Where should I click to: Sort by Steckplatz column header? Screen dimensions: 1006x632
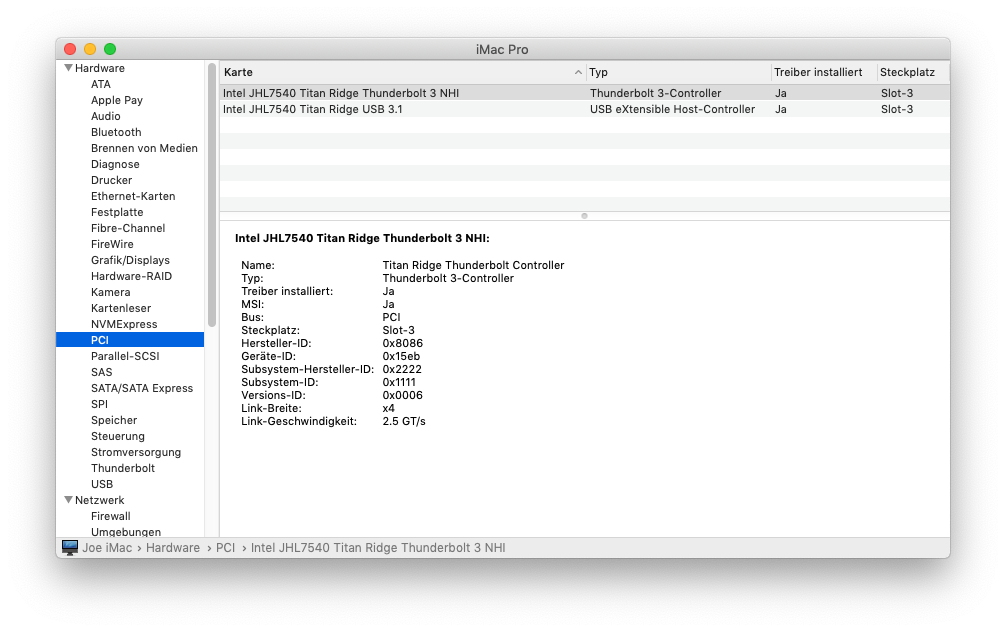point(913,73)
